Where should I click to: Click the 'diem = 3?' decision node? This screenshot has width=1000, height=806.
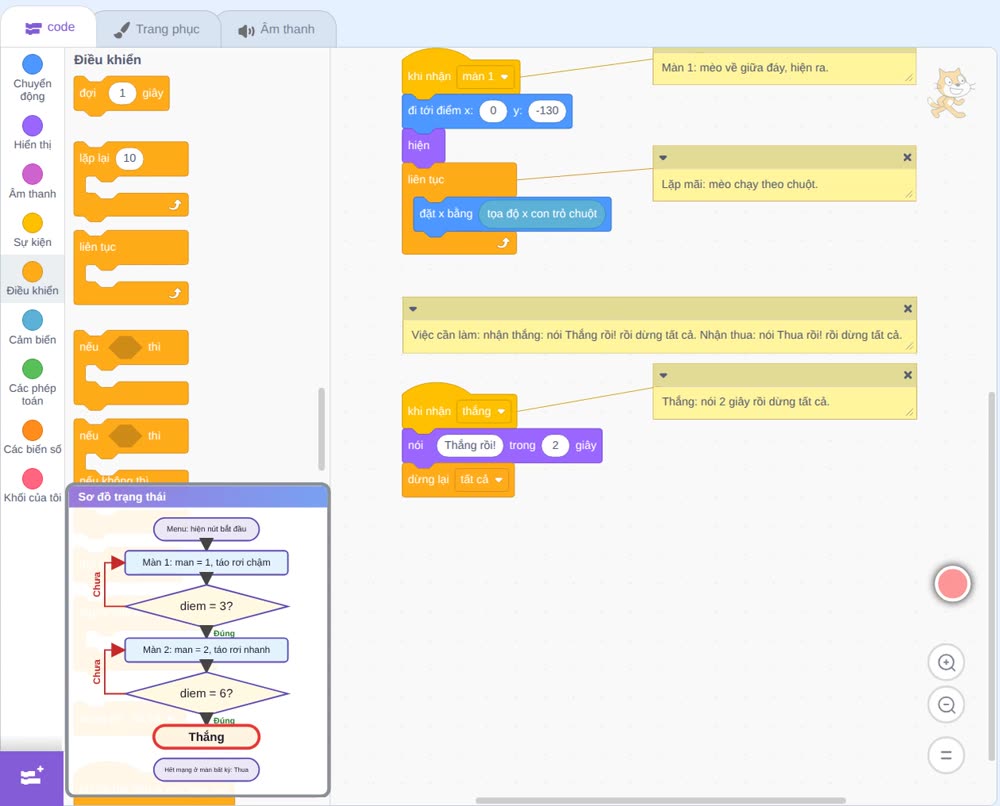[206, 606]
